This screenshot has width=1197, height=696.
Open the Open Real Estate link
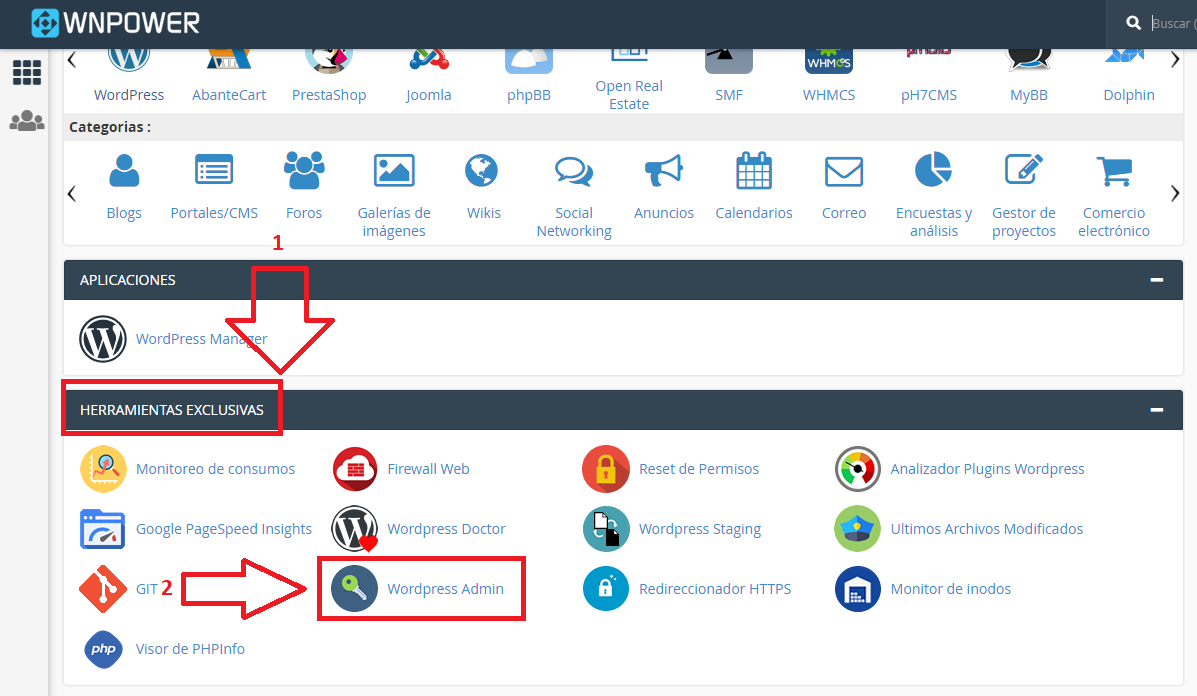tap(629, 95)
